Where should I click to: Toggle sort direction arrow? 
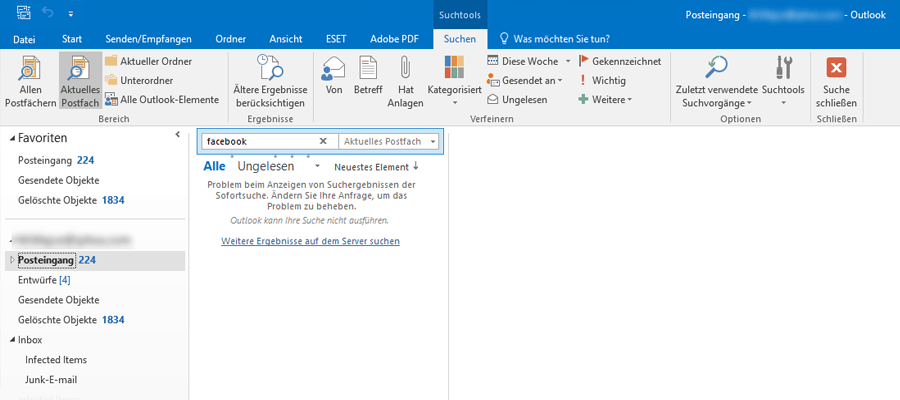click(416, 166)
